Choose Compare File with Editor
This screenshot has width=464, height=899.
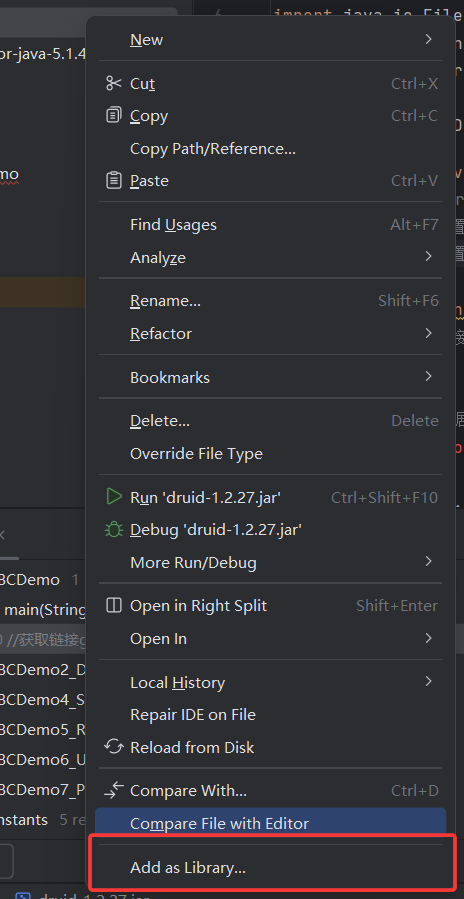coord(270,824)
